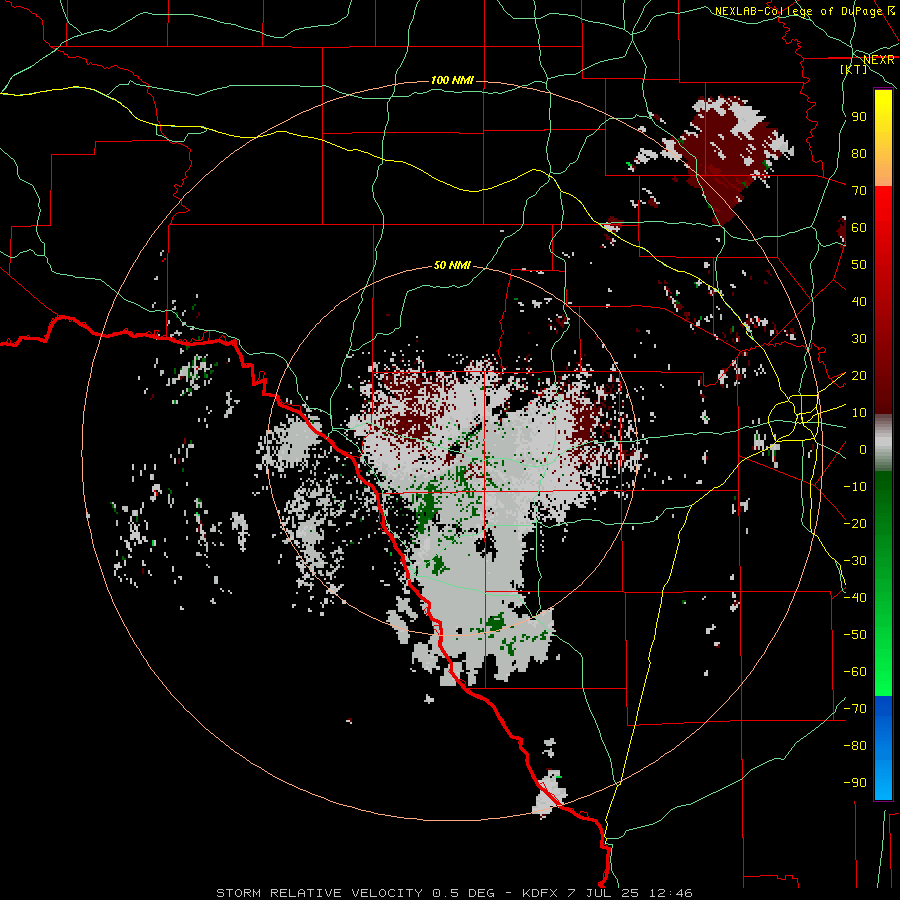Click the 20 value on the velocity scale
This screenshot has width=900, height=900.
click(x=859, y=375)
